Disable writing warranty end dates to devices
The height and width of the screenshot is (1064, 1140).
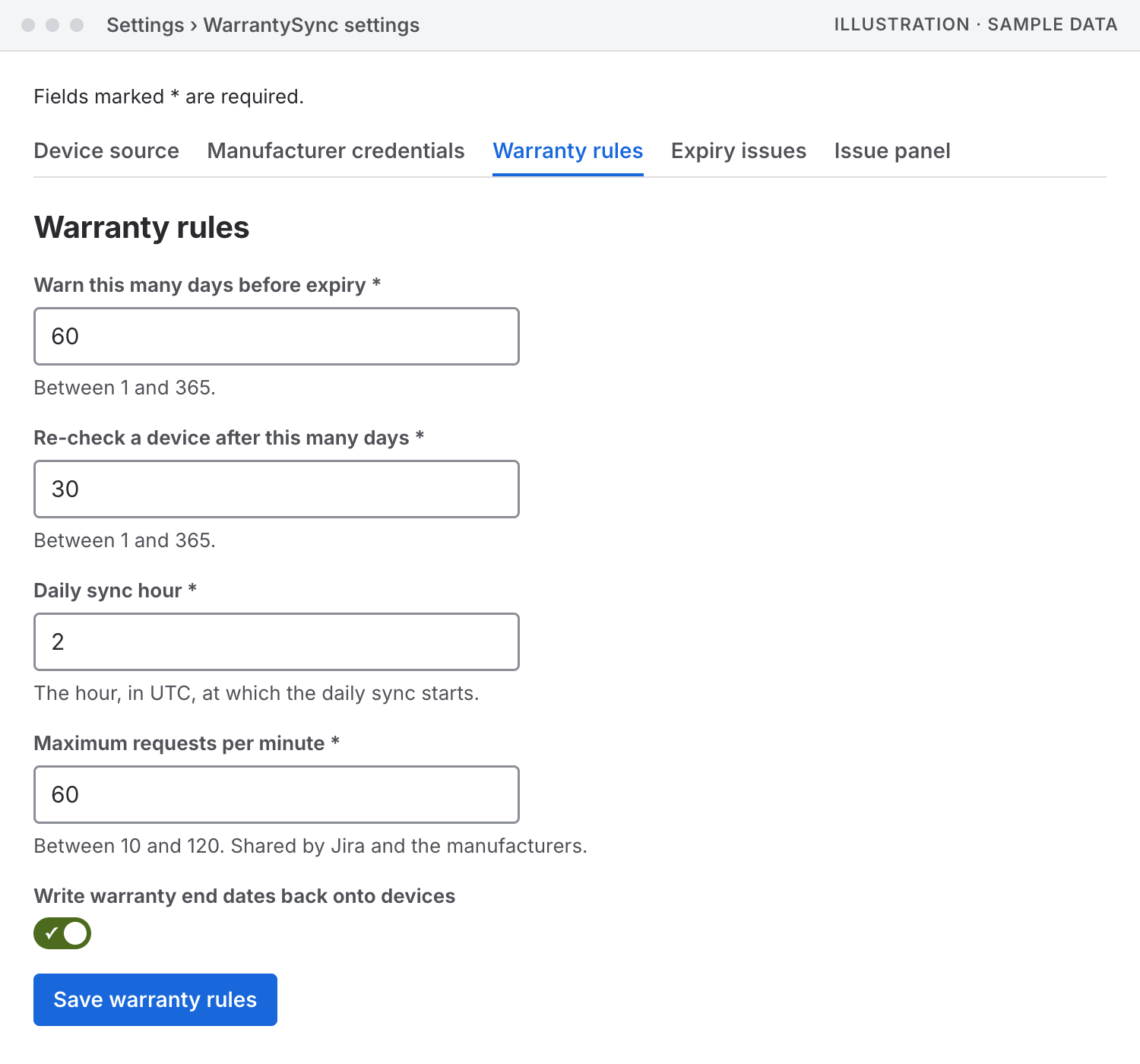coord(62,933)
